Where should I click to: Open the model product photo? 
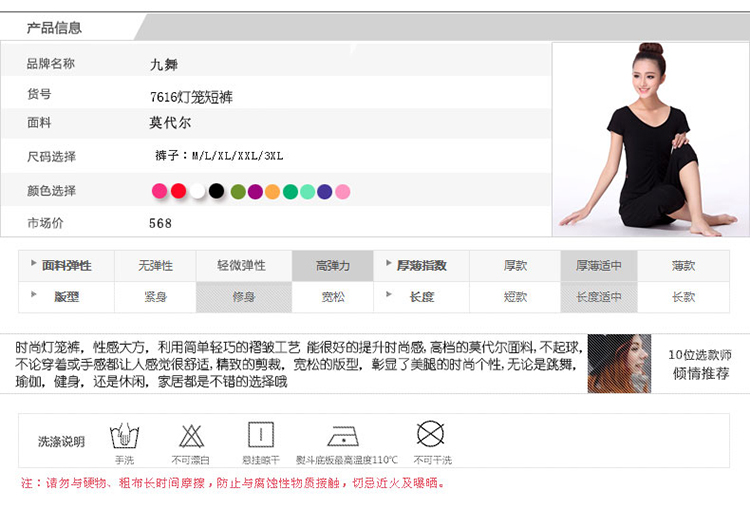(650, 140)
